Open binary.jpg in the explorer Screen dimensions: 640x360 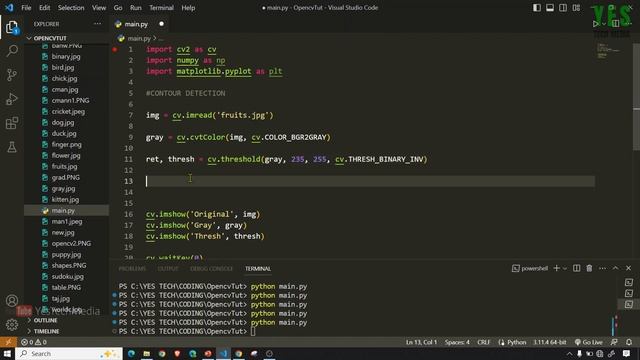[66, 56]
